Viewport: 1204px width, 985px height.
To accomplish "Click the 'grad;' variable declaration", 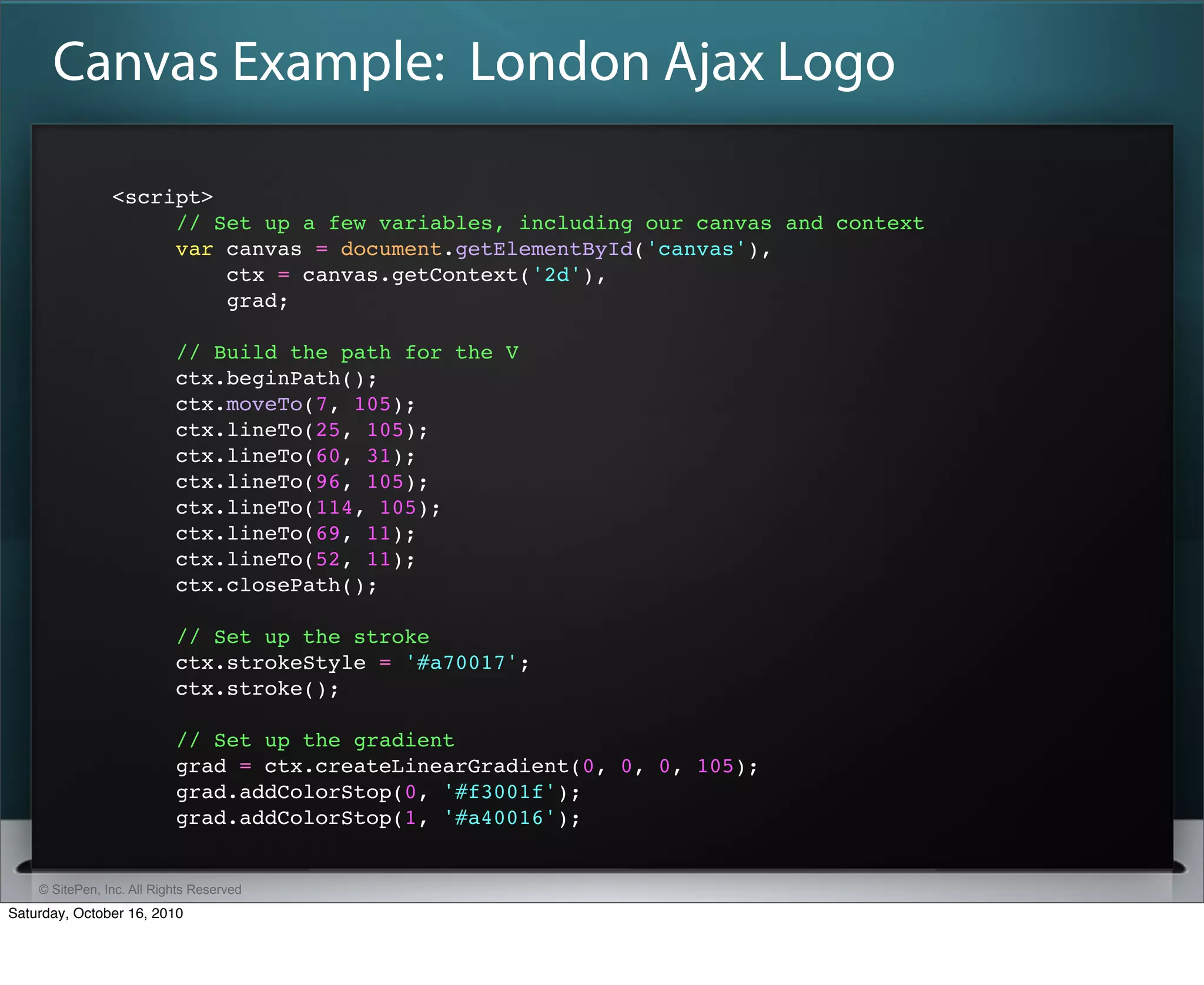I will [x=257, y=301].
